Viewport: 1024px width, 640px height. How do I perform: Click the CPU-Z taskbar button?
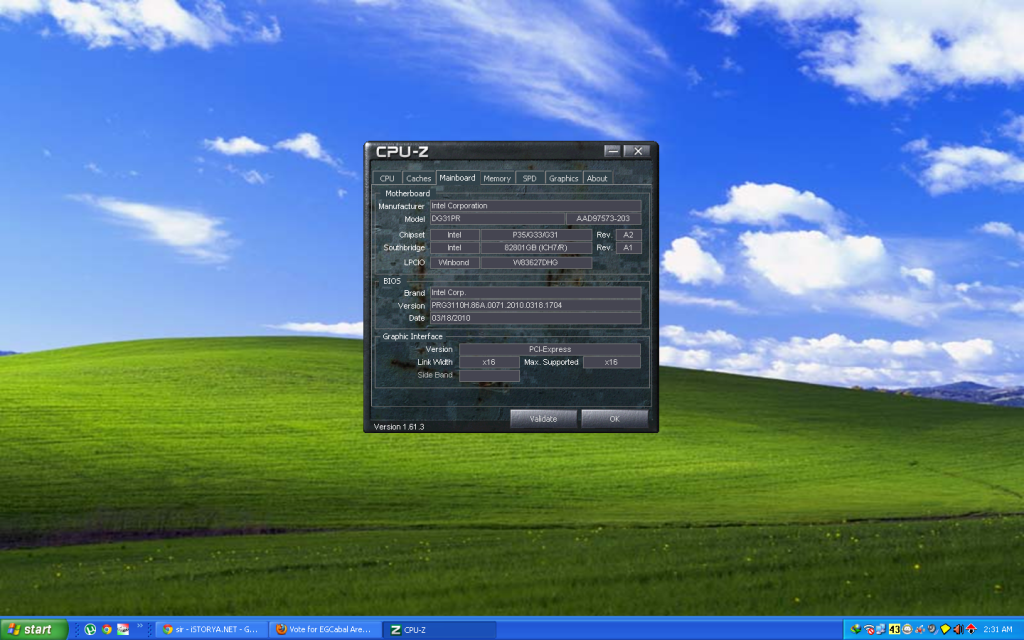[439, 630]
